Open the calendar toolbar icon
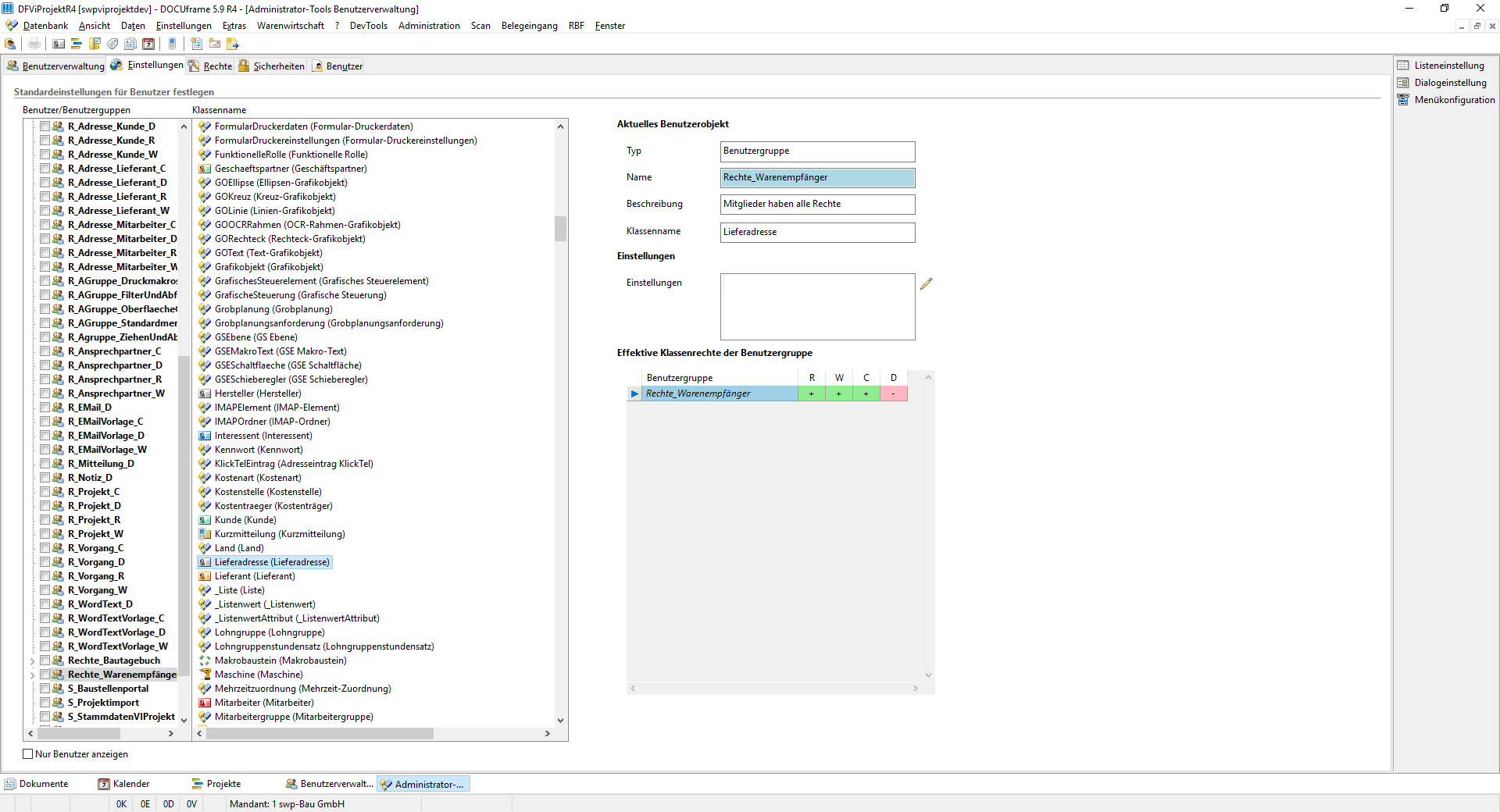Viewport: 1500px width, 812px height. click(x=148, y=44)
